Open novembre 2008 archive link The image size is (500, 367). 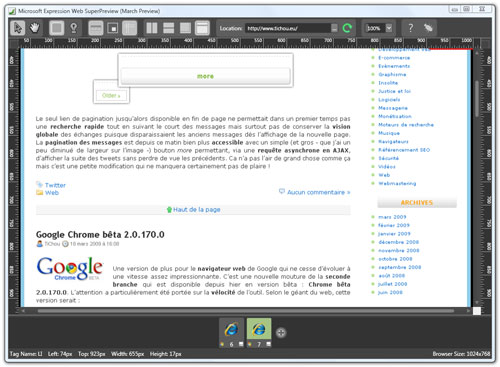pos(399,250)
